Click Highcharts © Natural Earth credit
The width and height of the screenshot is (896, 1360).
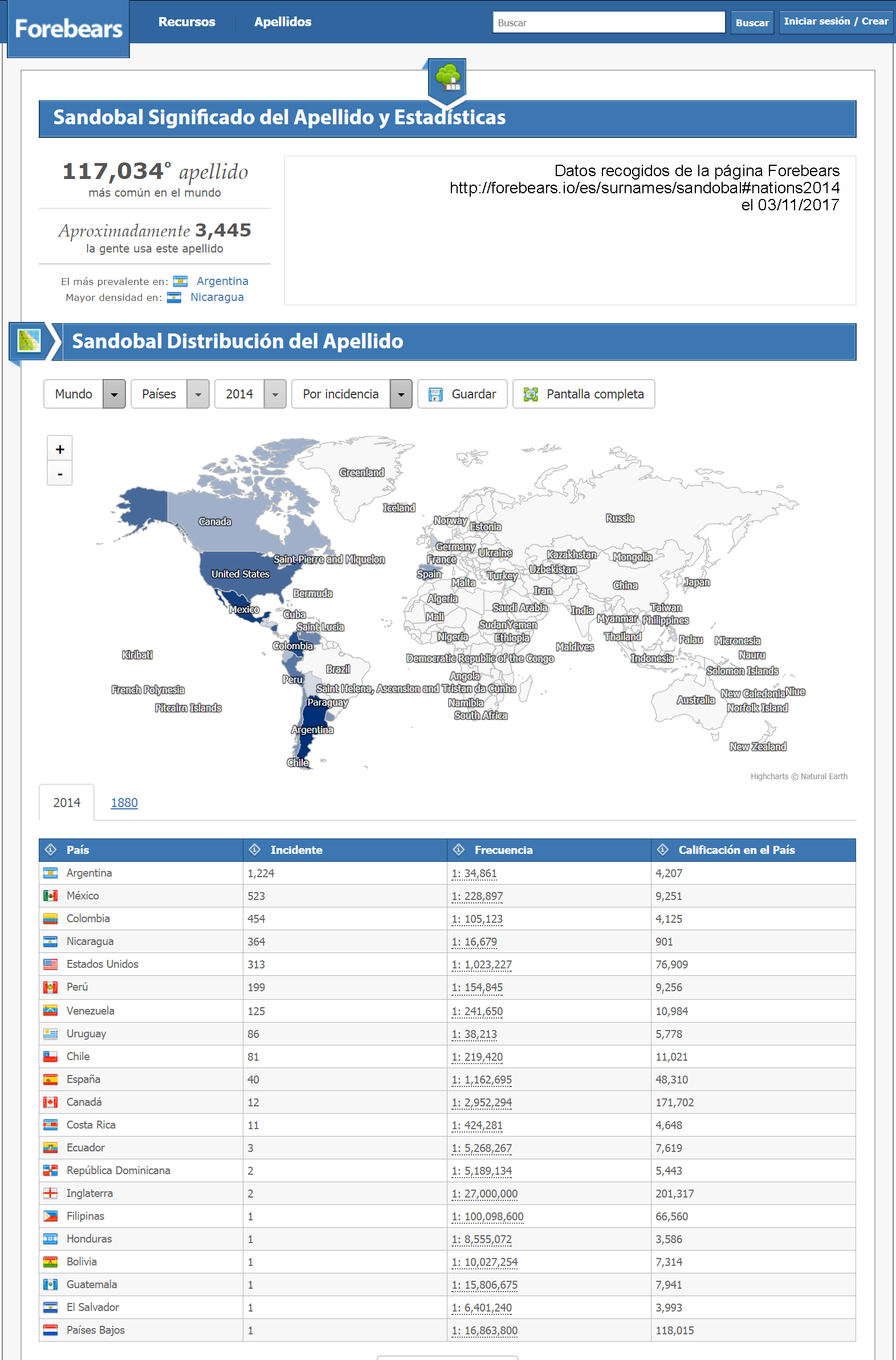coord(799,776)
